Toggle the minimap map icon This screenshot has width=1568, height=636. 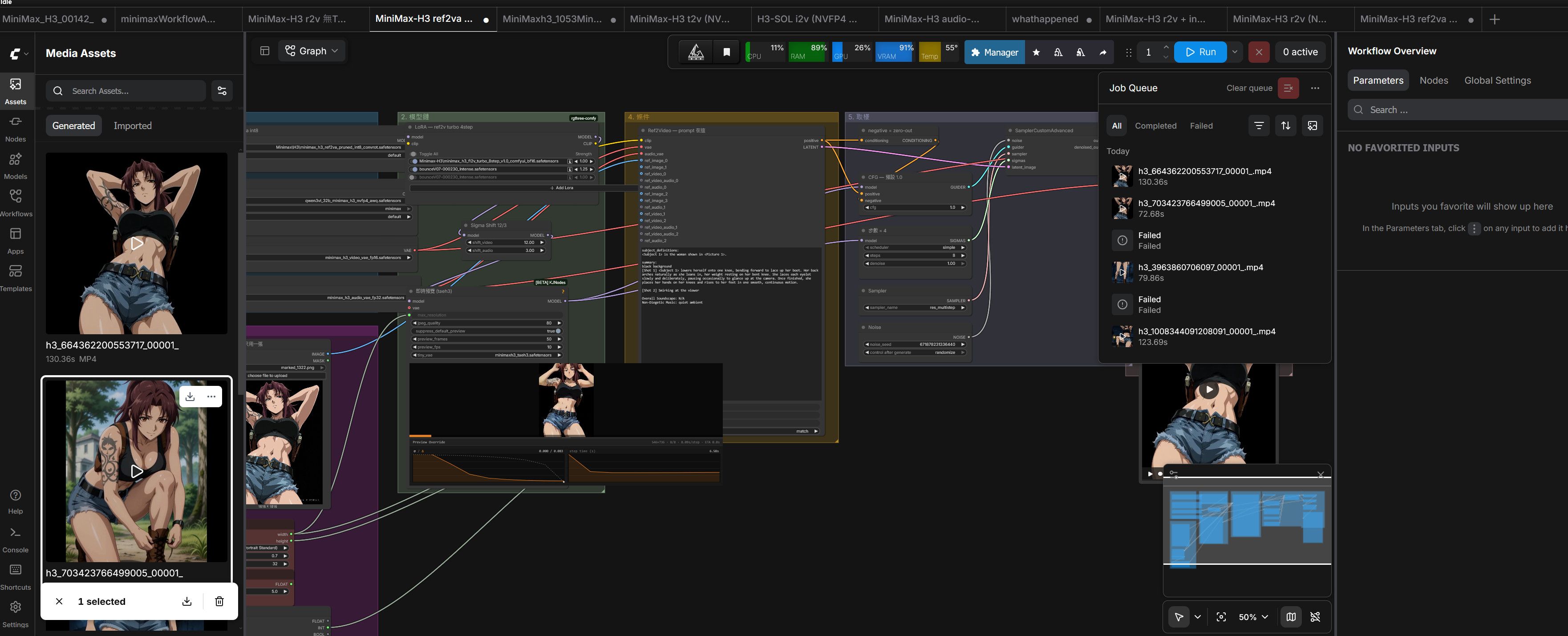pos(1291,616)
